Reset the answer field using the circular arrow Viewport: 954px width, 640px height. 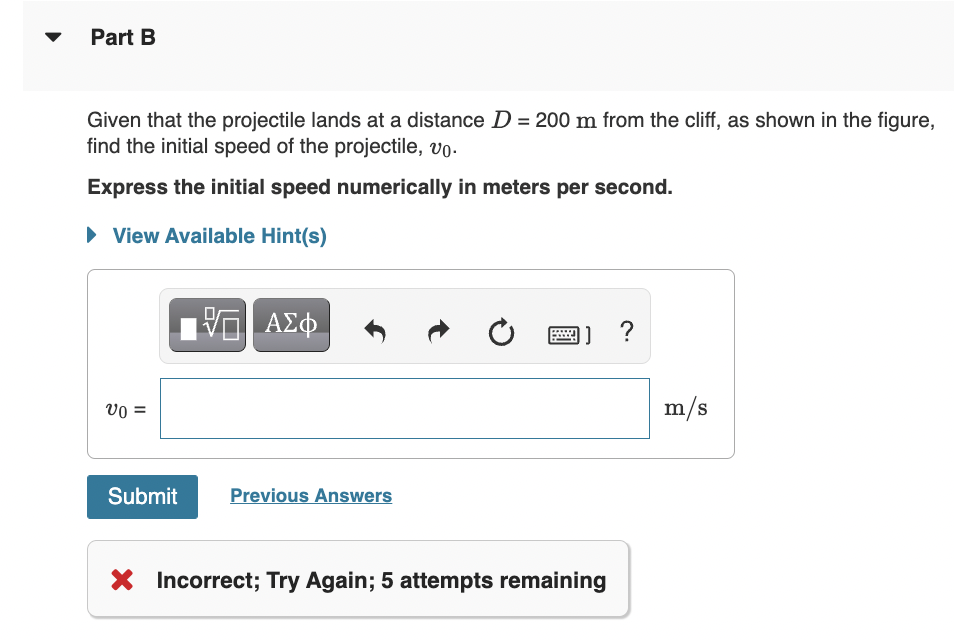coord(501,332)
